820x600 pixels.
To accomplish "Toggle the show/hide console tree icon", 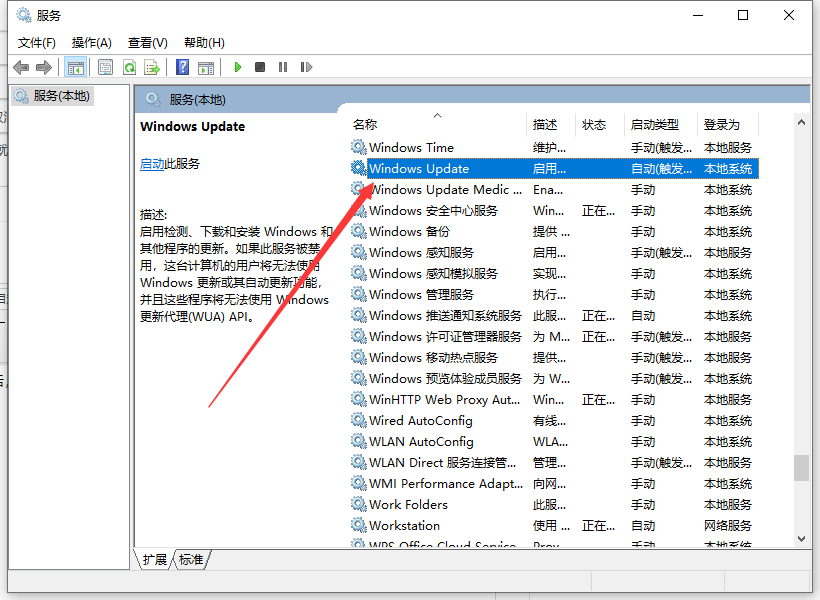I will [75, 67].
